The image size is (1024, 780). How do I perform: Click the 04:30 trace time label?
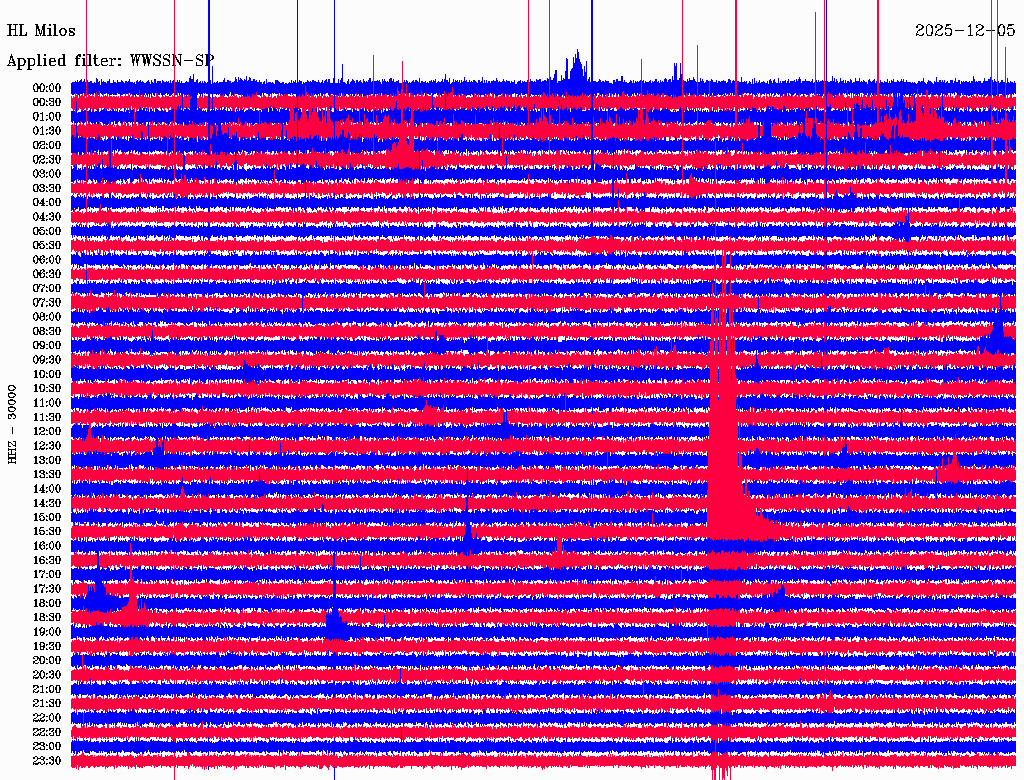[x=47, y=217]
